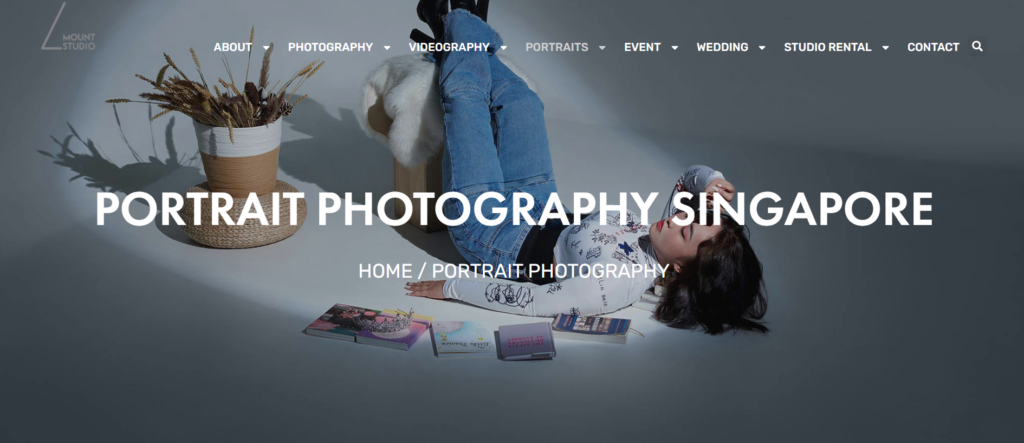The width and height of the screenshot is (1024, 443).
Task: Open the Videography menu item
Action: point(449,47)
